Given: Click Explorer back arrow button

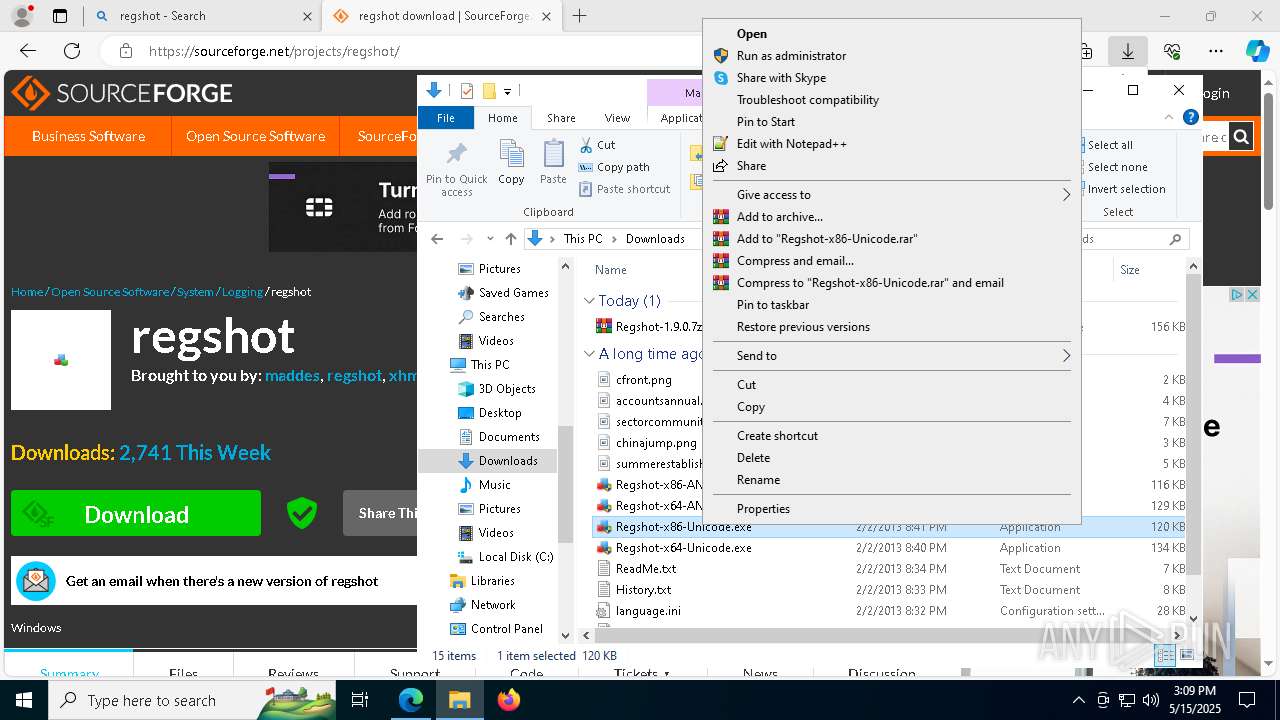Looking at the screenshot, I should (x=437, y=239).
